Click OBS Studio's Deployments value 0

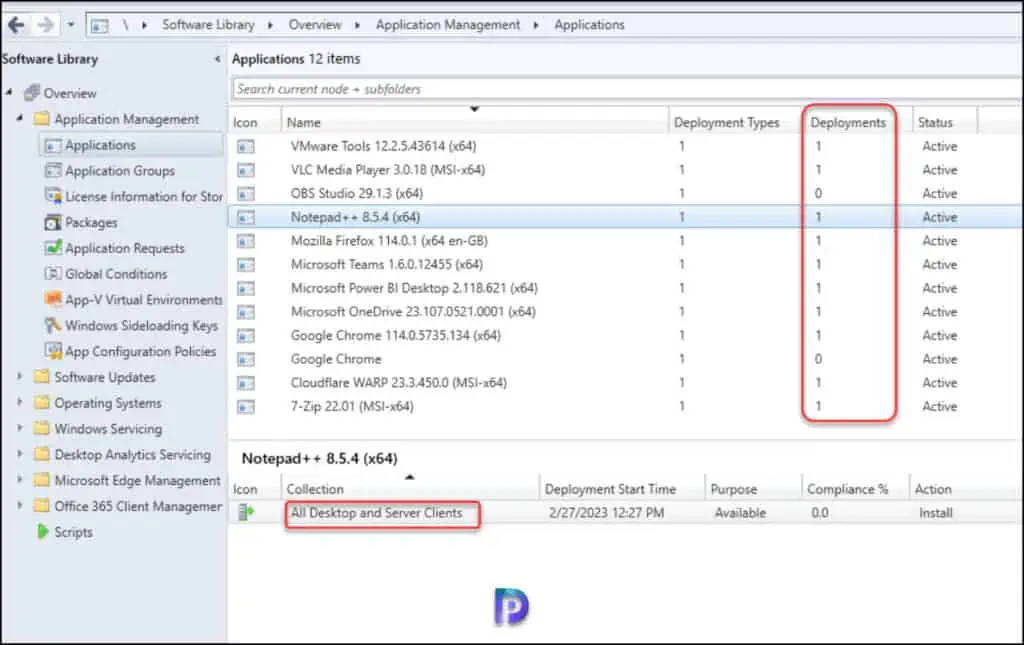click(x=818, y=194)
